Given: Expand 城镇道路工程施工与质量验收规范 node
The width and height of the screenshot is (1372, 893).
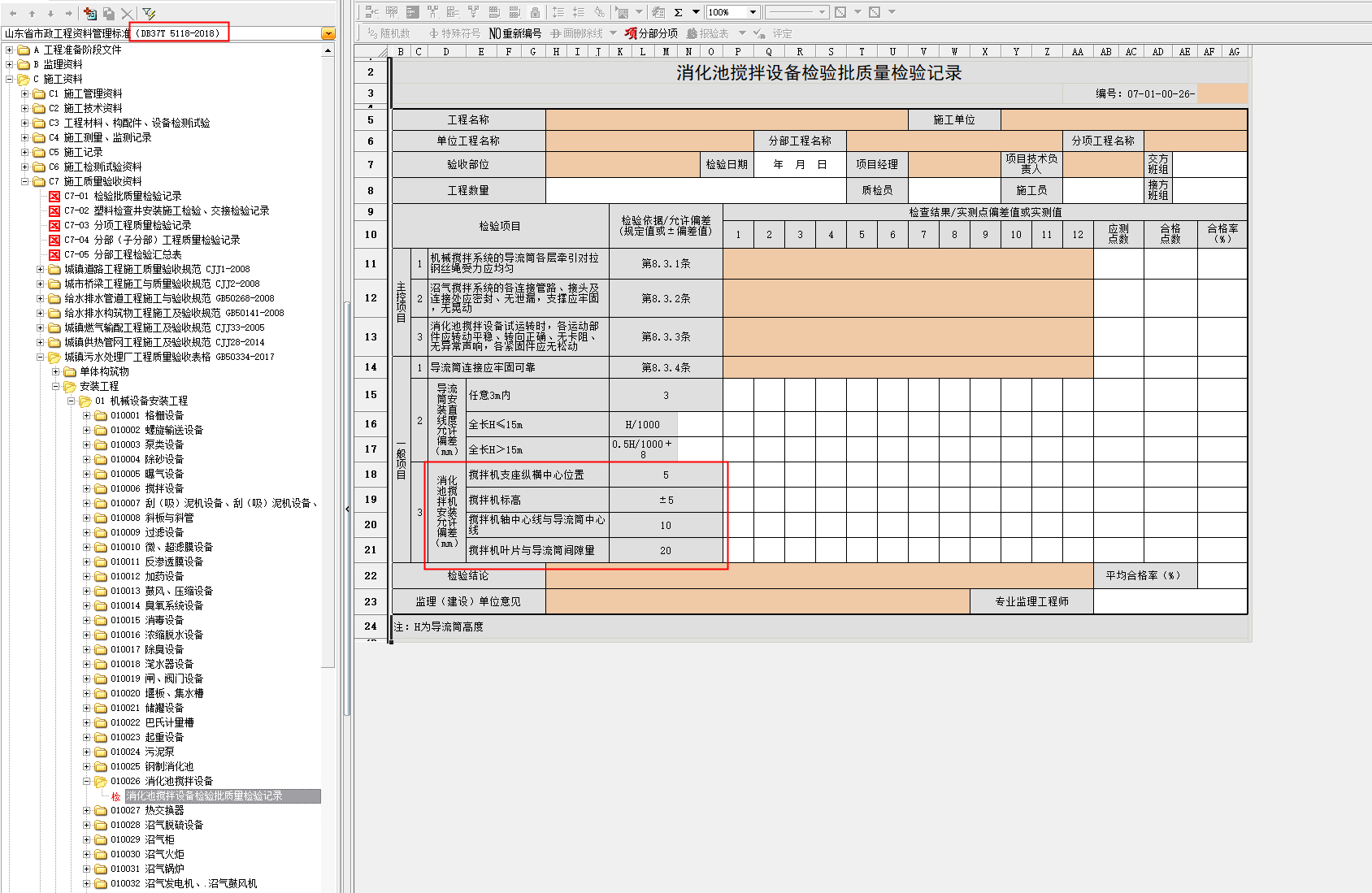Looking at the screenshot, I should tap(41, 270).
